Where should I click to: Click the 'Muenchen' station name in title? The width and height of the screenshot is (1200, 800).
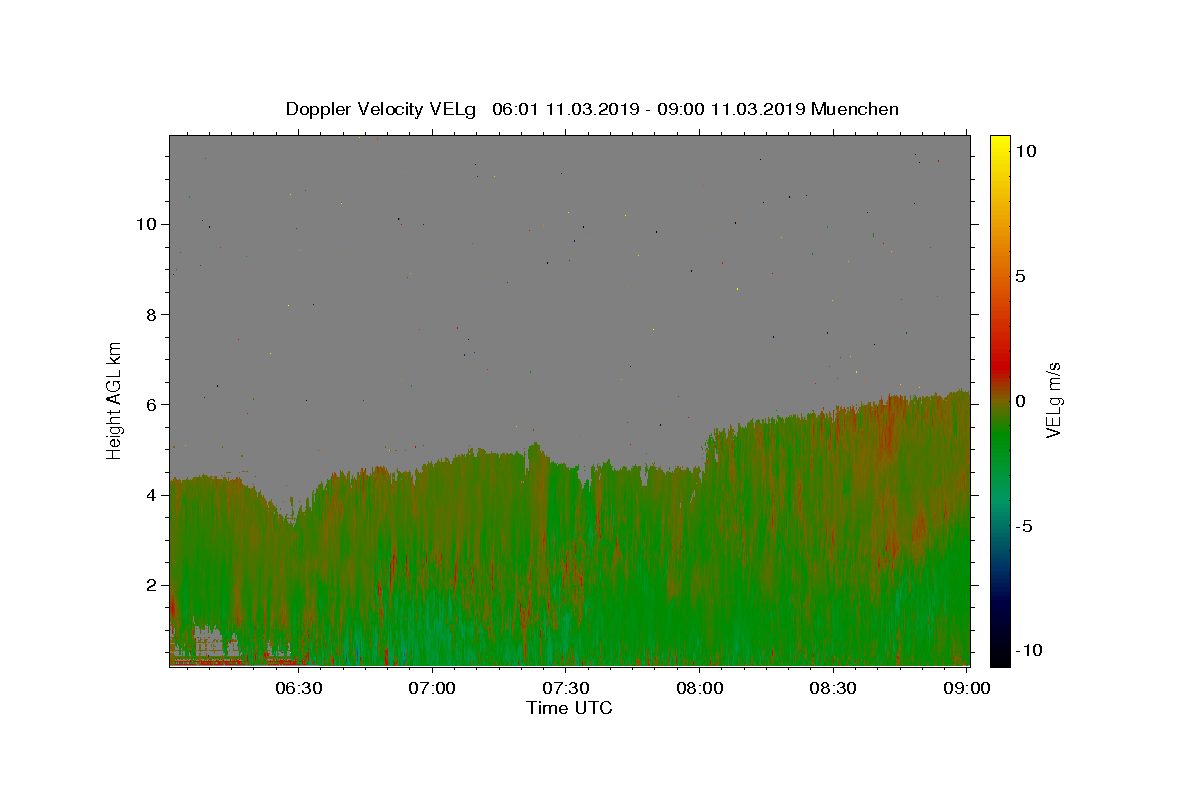pos(855,109)
